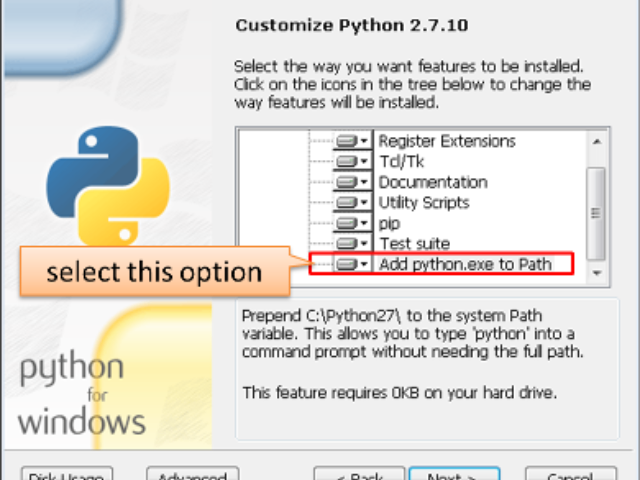Select the Register Extensions tree row
The height and width of the screenshot is (480, 640).
click(447, 141)
